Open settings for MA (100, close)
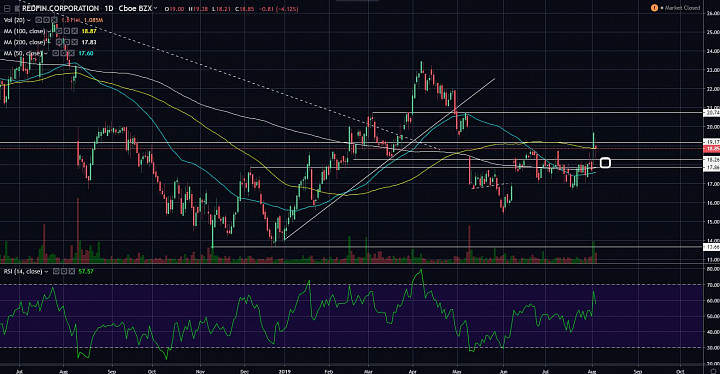Image resolution: width=720 pixels, height=374 pixels. (x=67, y=31)
